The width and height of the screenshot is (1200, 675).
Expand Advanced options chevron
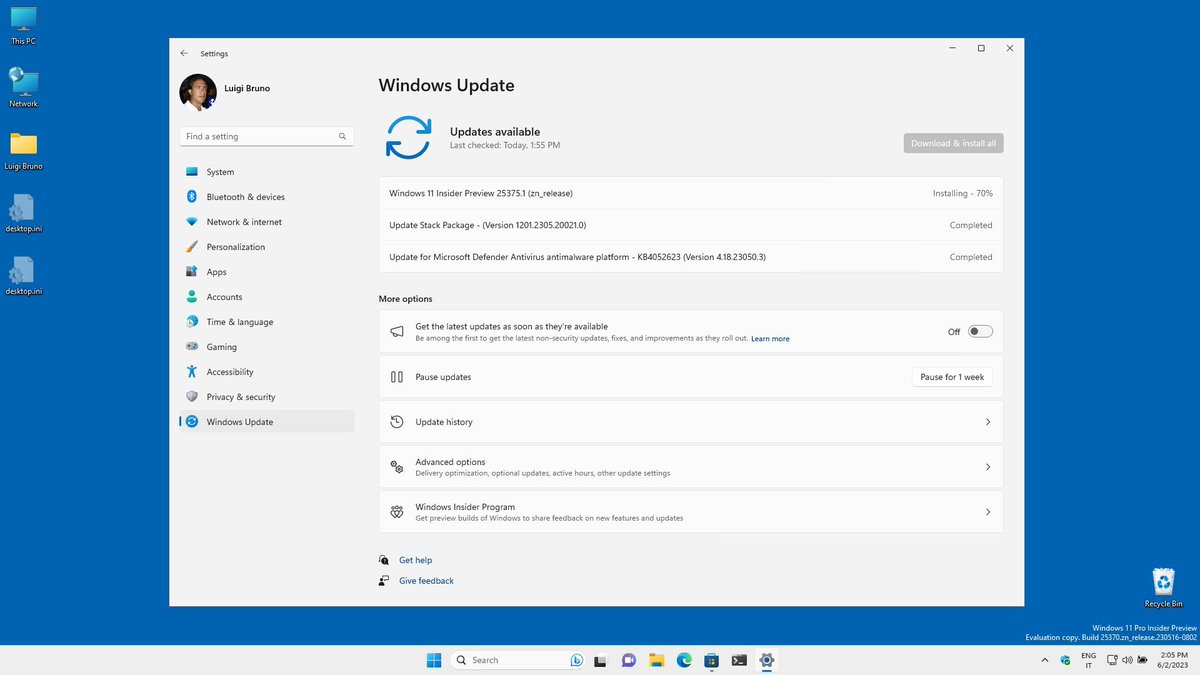pos(988,467)
